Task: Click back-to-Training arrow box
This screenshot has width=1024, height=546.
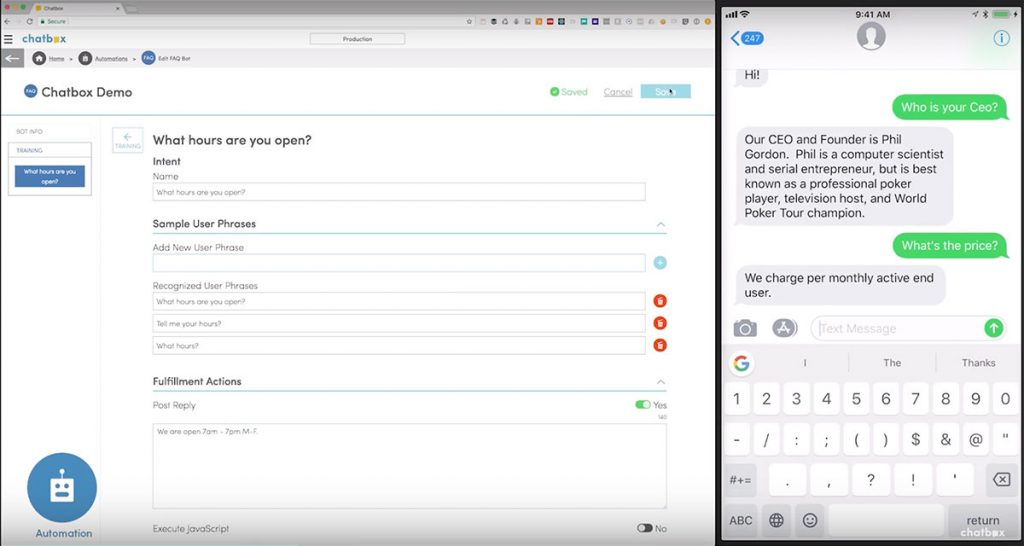Action: click(127, 140)
